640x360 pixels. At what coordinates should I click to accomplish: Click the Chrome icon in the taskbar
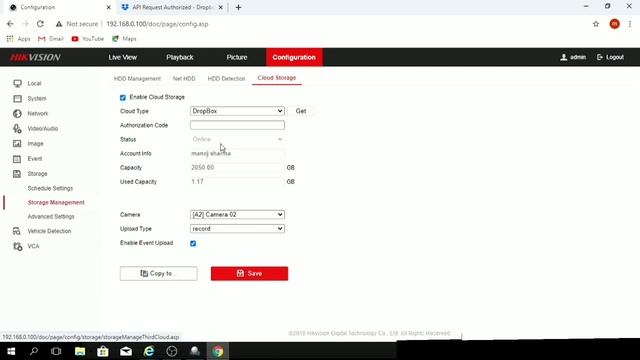pyautogui.click(x=218, y=351)
